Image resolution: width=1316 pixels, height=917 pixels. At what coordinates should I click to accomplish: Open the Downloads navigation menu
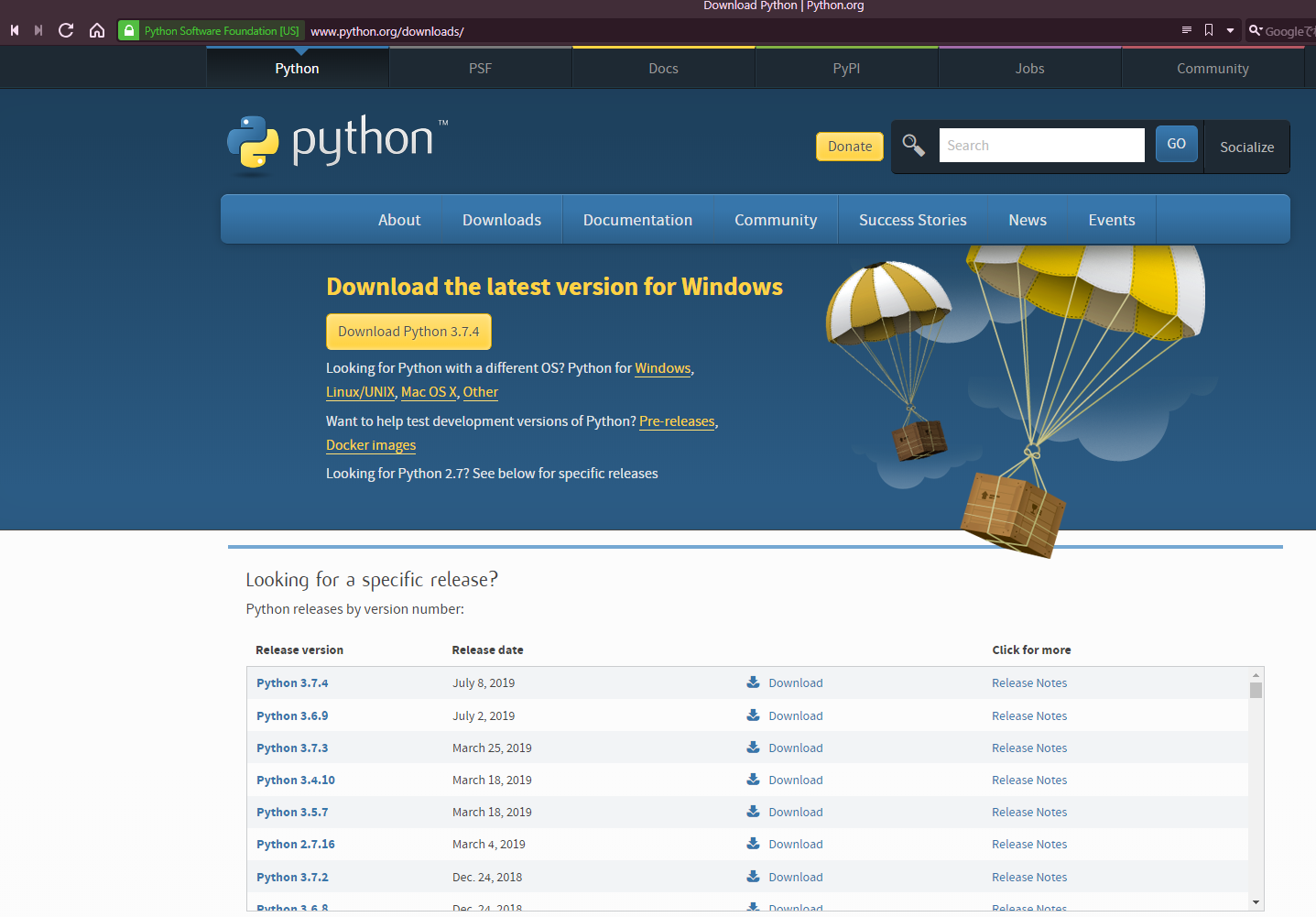pos(502,220)
